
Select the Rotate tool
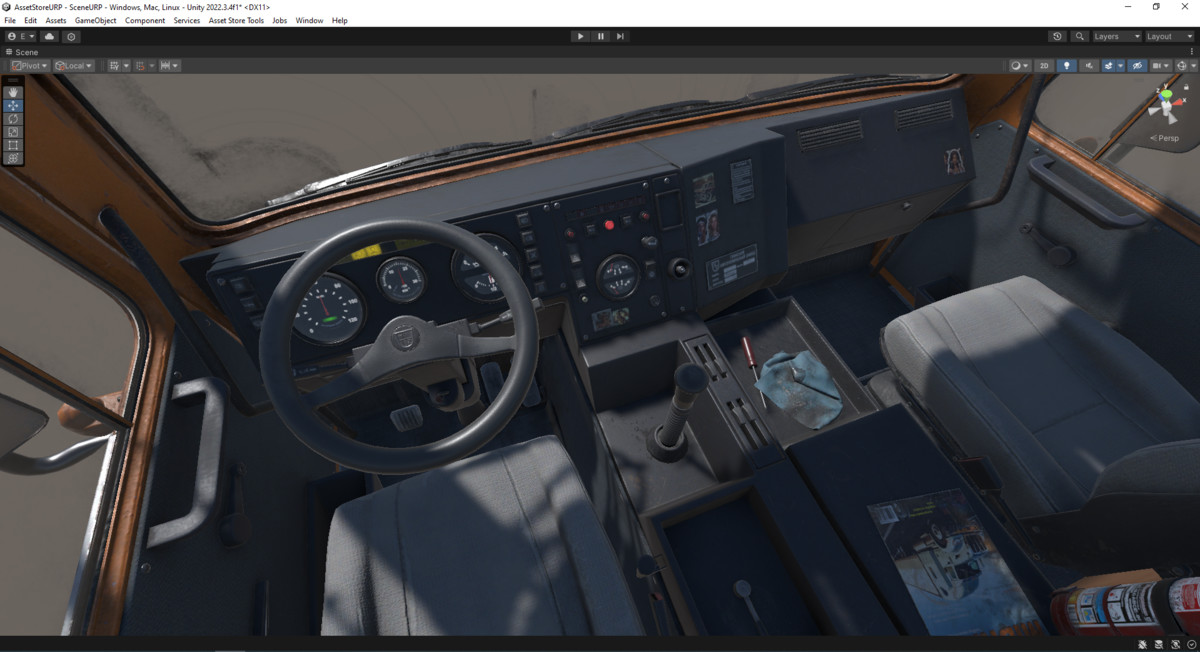click(x=13, y=118)
